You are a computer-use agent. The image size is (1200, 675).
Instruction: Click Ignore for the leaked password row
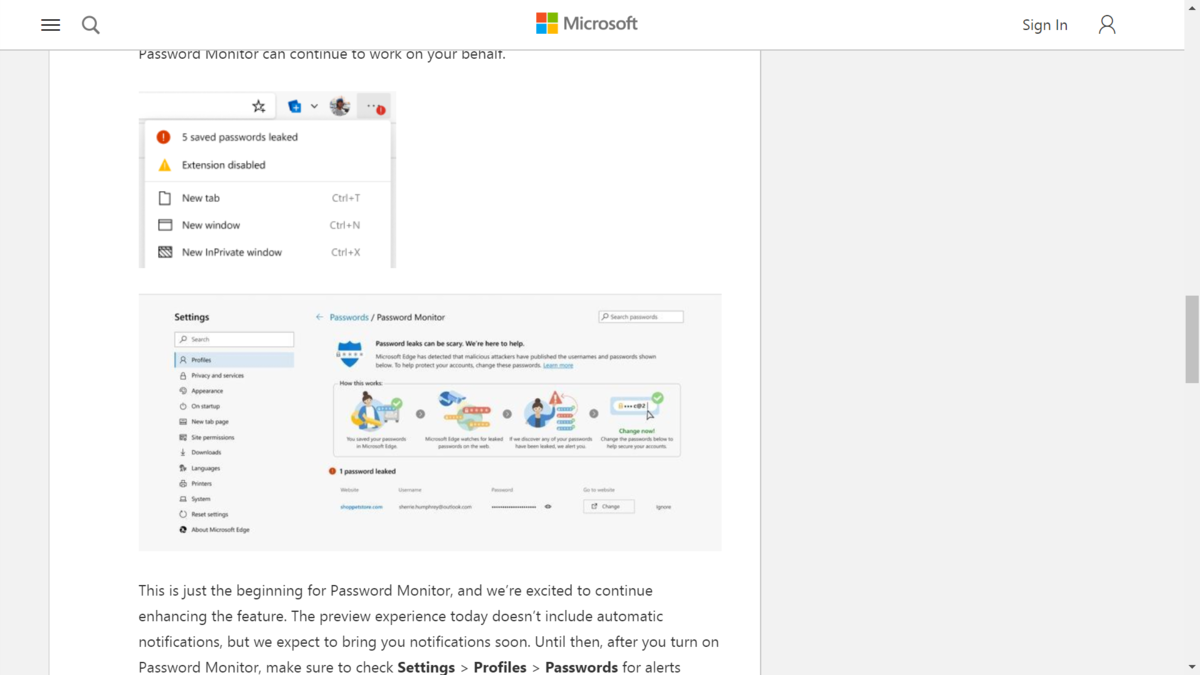663,507
